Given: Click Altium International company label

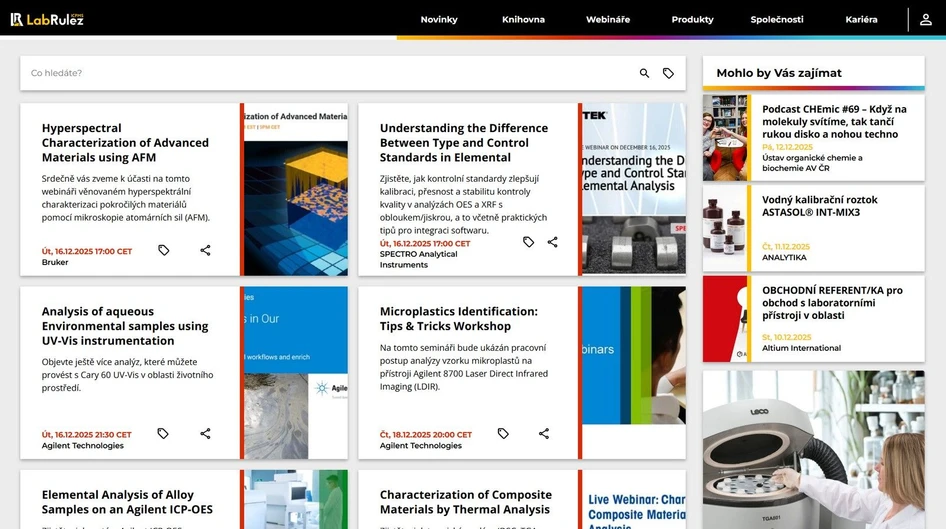Looking at the screenshot, I should [x=801, y=348].
